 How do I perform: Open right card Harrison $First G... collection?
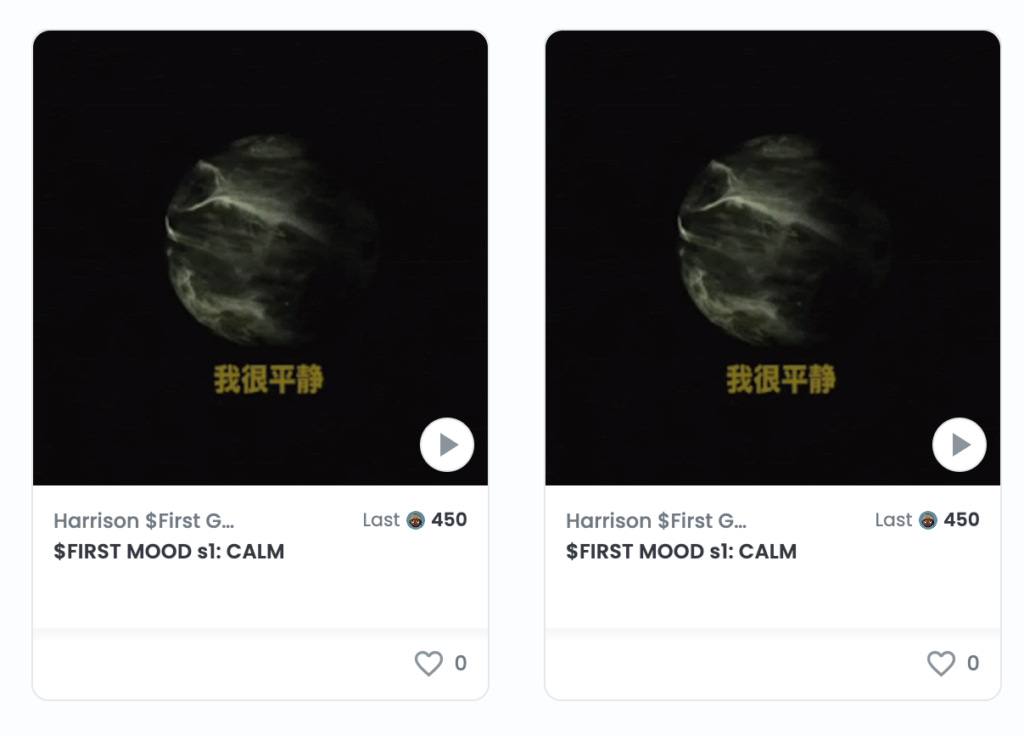(x=656, y=521)
